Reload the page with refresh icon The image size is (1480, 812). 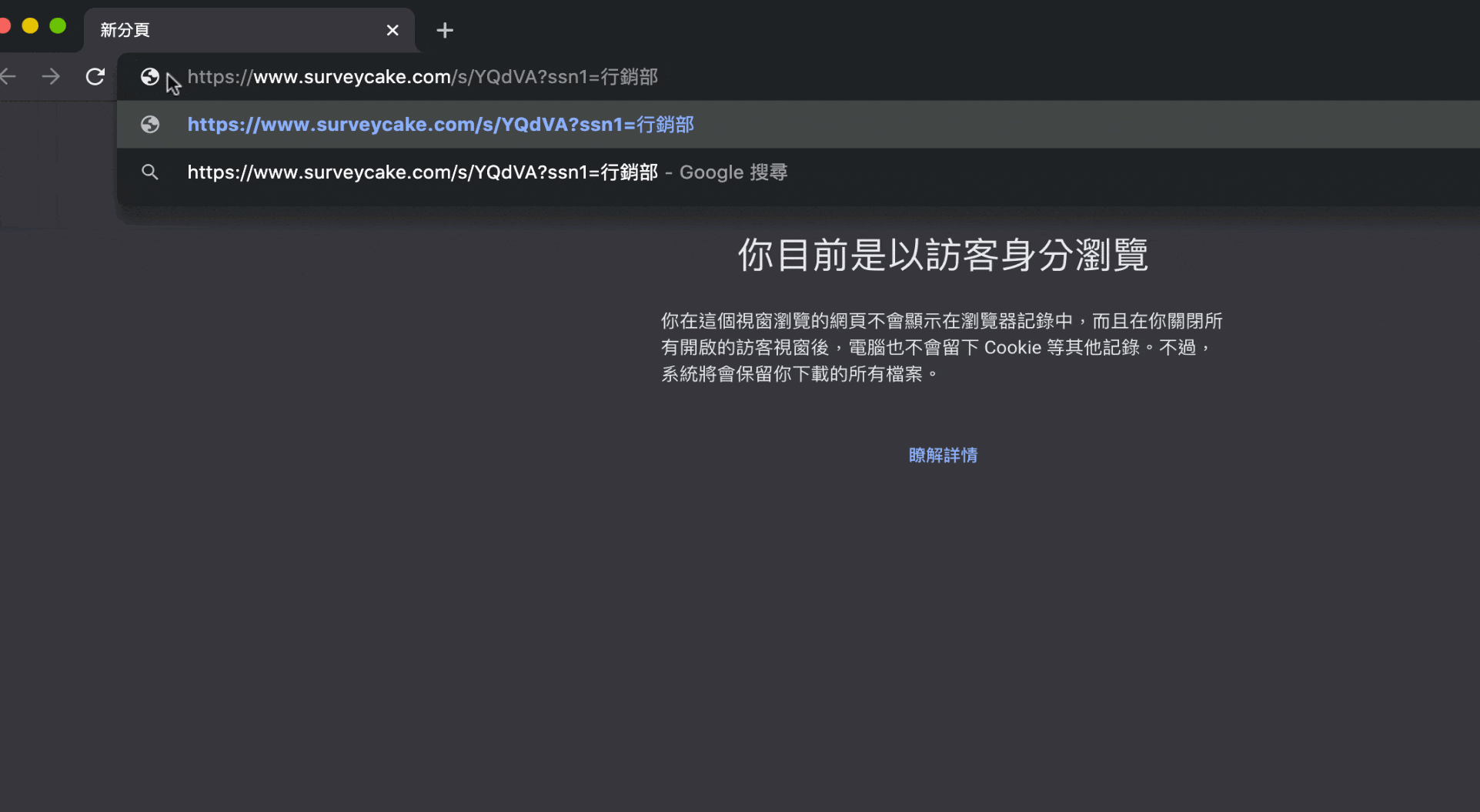point(95,76)
